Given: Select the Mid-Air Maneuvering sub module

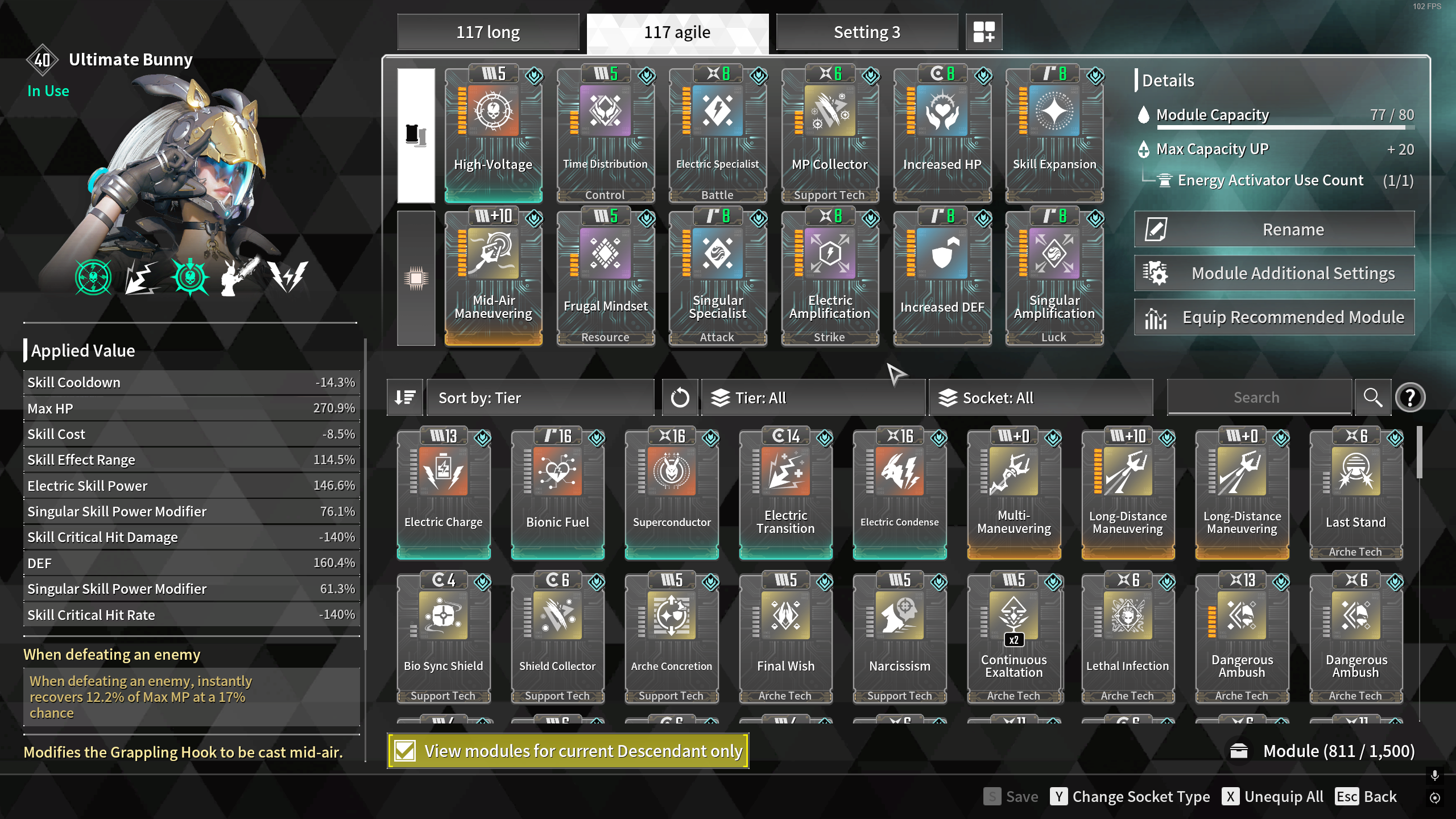Looking at the screenshot, I should pyautogui.click(x=493, y=276).
